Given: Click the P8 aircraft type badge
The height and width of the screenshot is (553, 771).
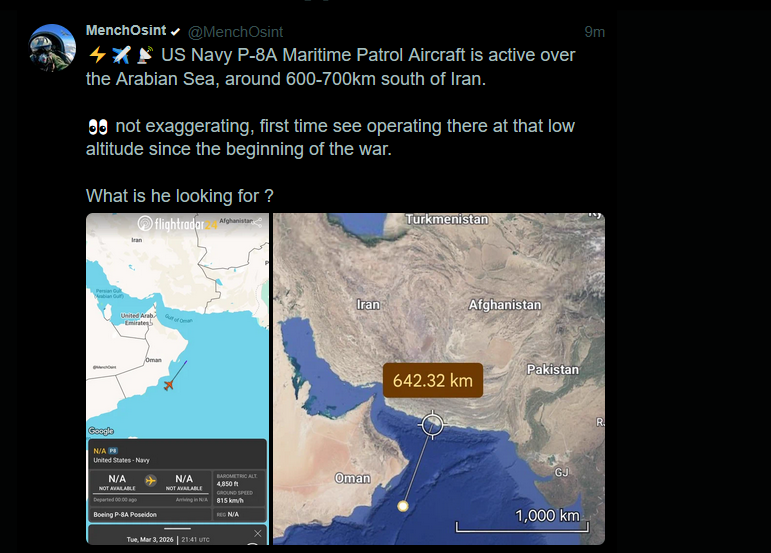Looking at the screenshot, I should (x=113, y=451).
